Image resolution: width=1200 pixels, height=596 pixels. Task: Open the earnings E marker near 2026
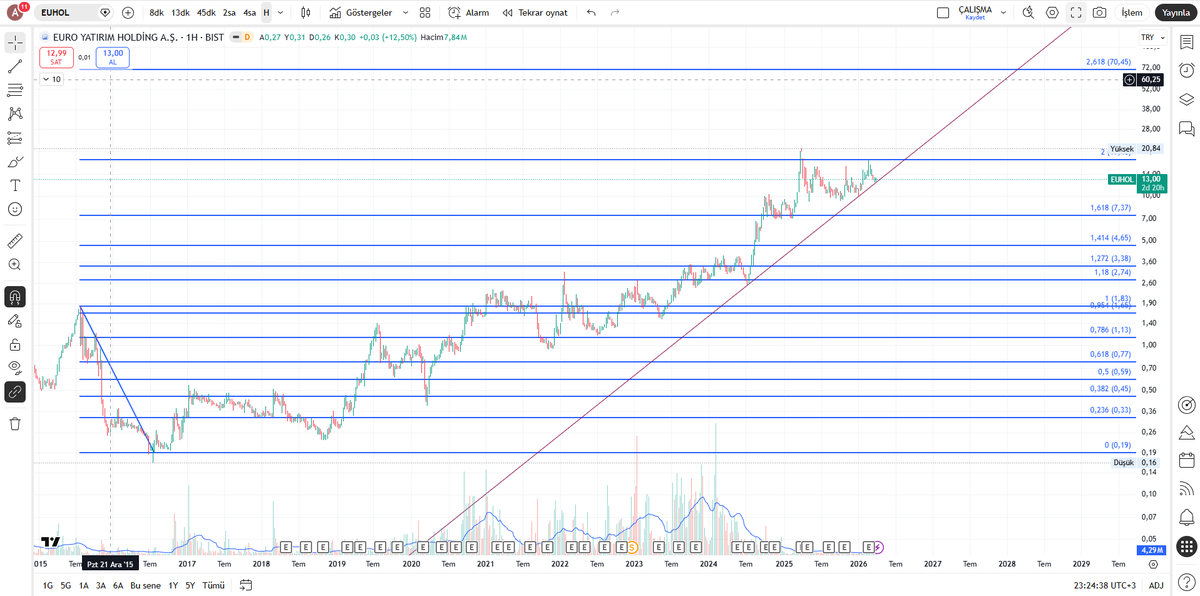tap(868, 547)
